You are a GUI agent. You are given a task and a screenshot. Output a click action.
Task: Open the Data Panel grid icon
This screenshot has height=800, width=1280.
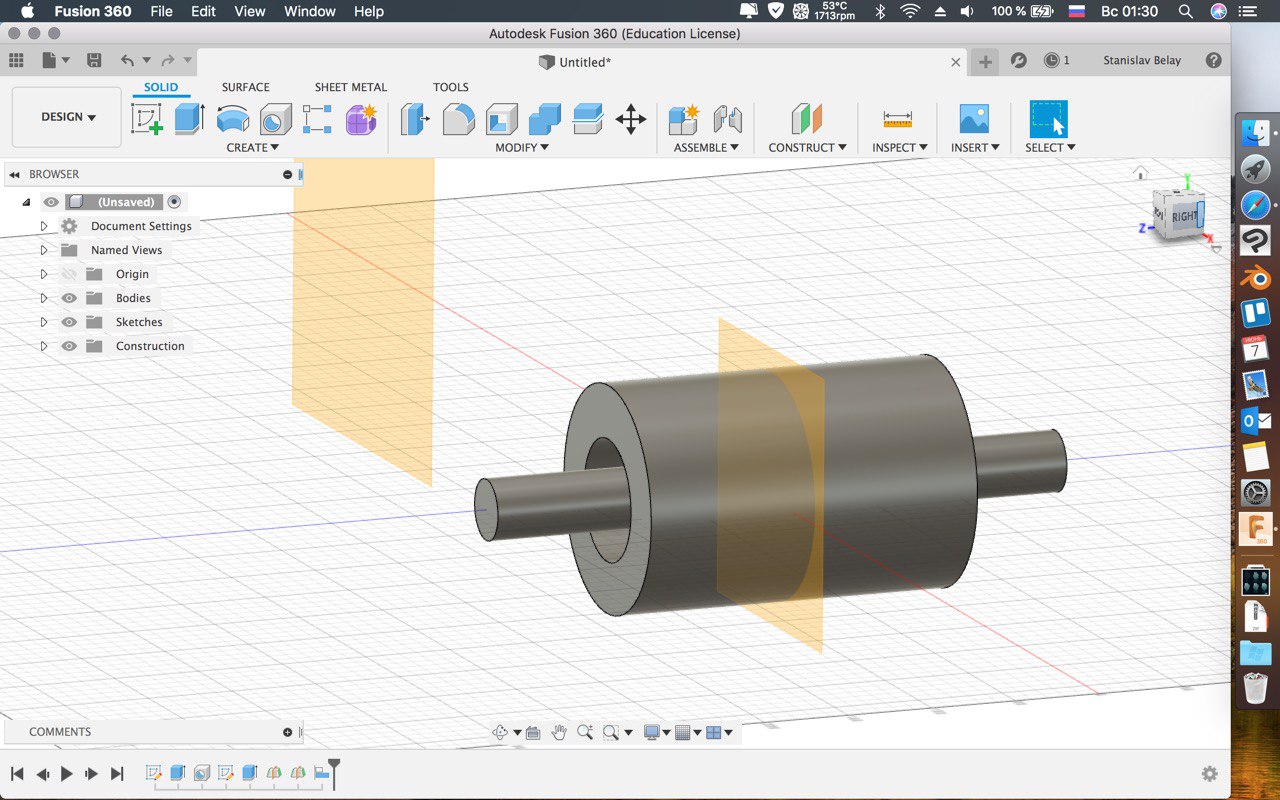coord(16,61)
